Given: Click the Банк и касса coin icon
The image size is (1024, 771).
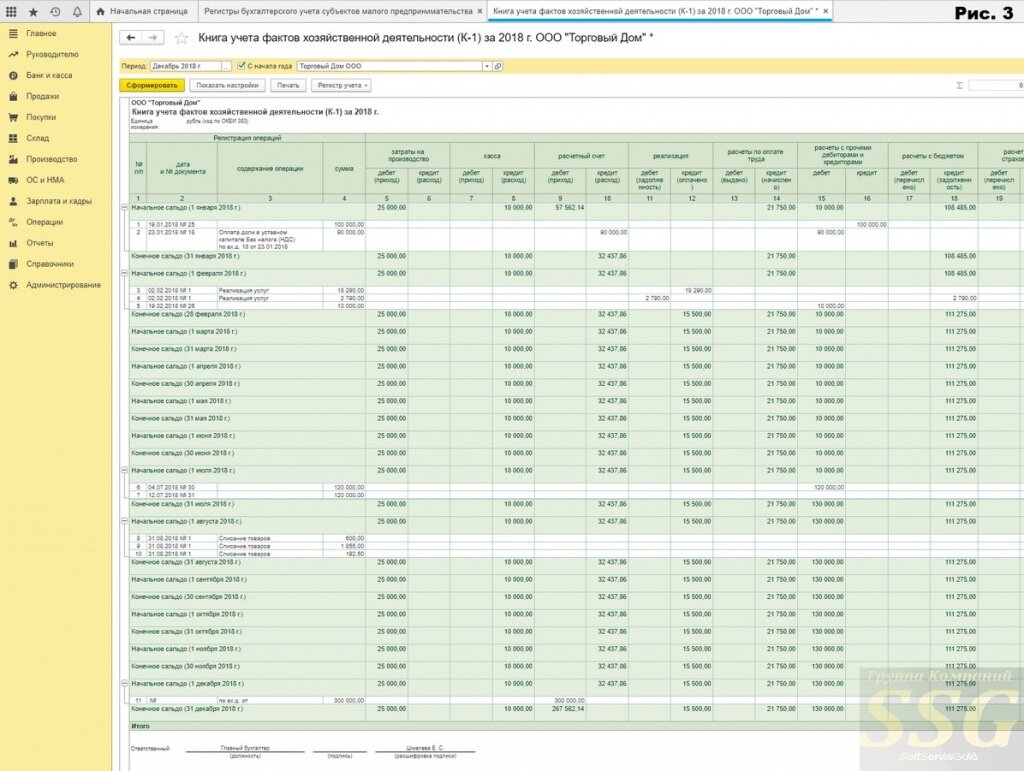Looking at the screenshot, I should 13,75.
